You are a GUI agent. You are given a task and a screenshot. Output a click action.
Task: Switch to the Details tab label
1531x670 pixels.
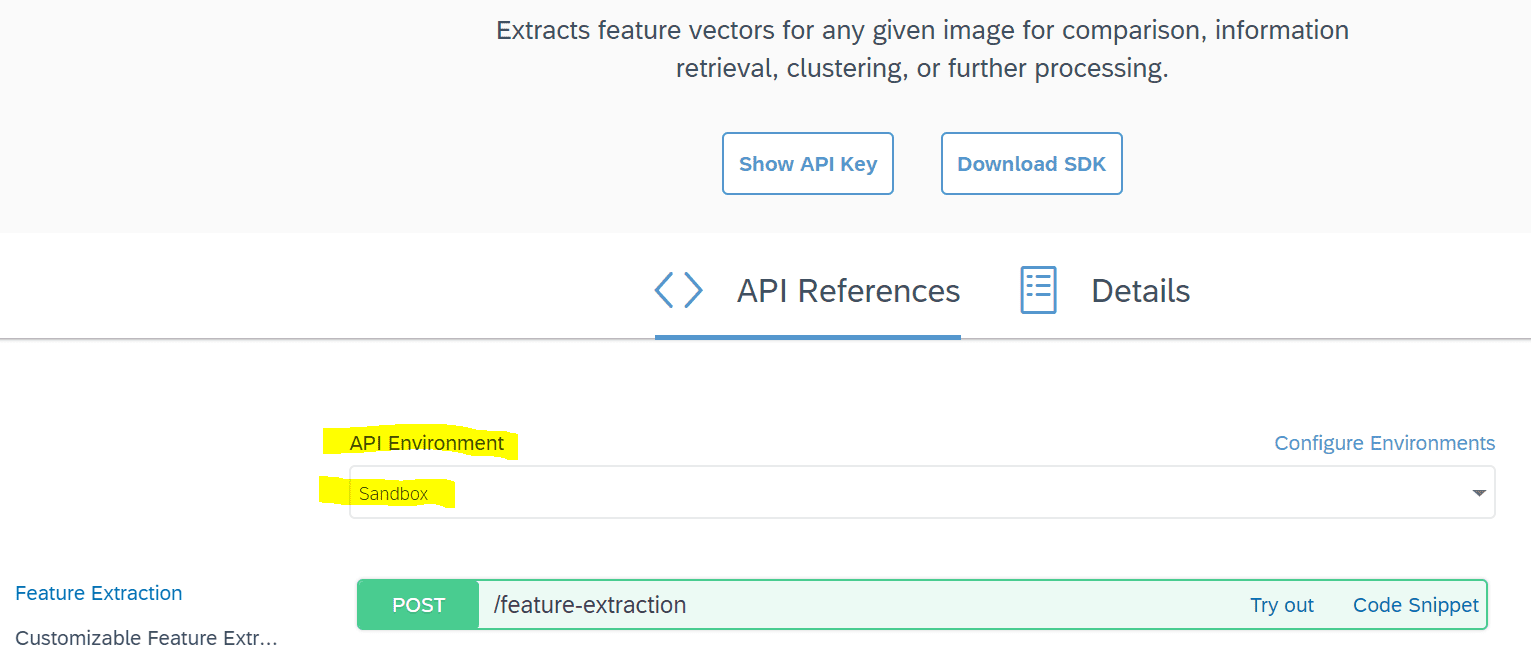(1140, 291)
